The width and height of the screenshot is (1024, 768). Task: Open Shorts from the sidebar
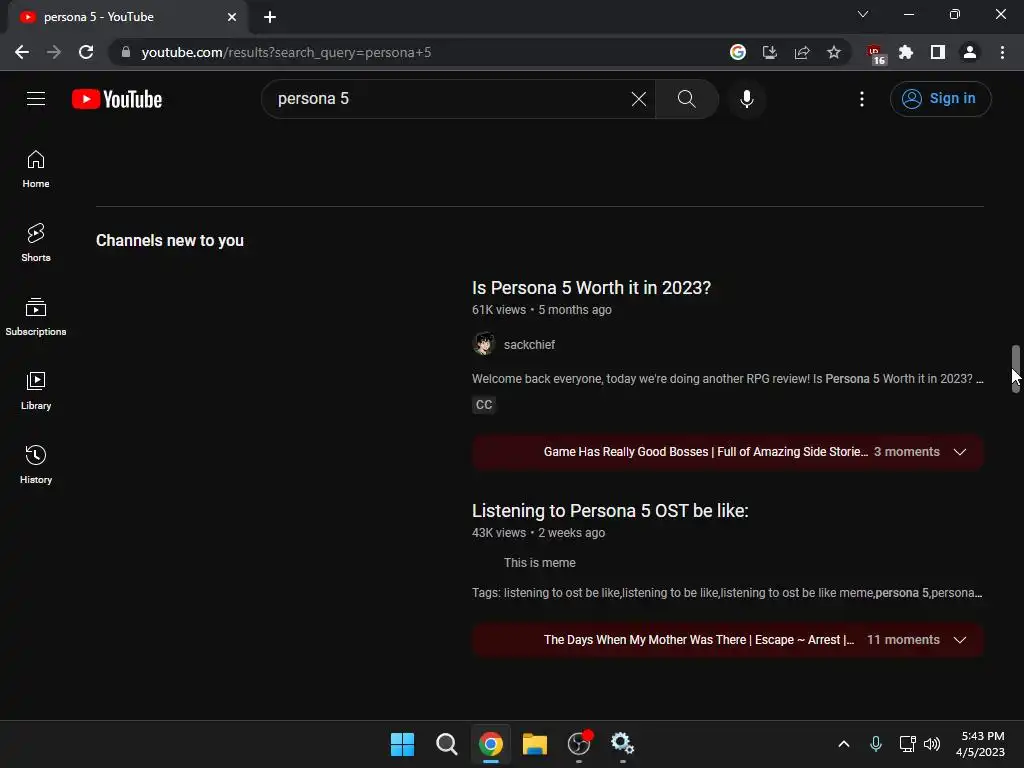(36, 243)
